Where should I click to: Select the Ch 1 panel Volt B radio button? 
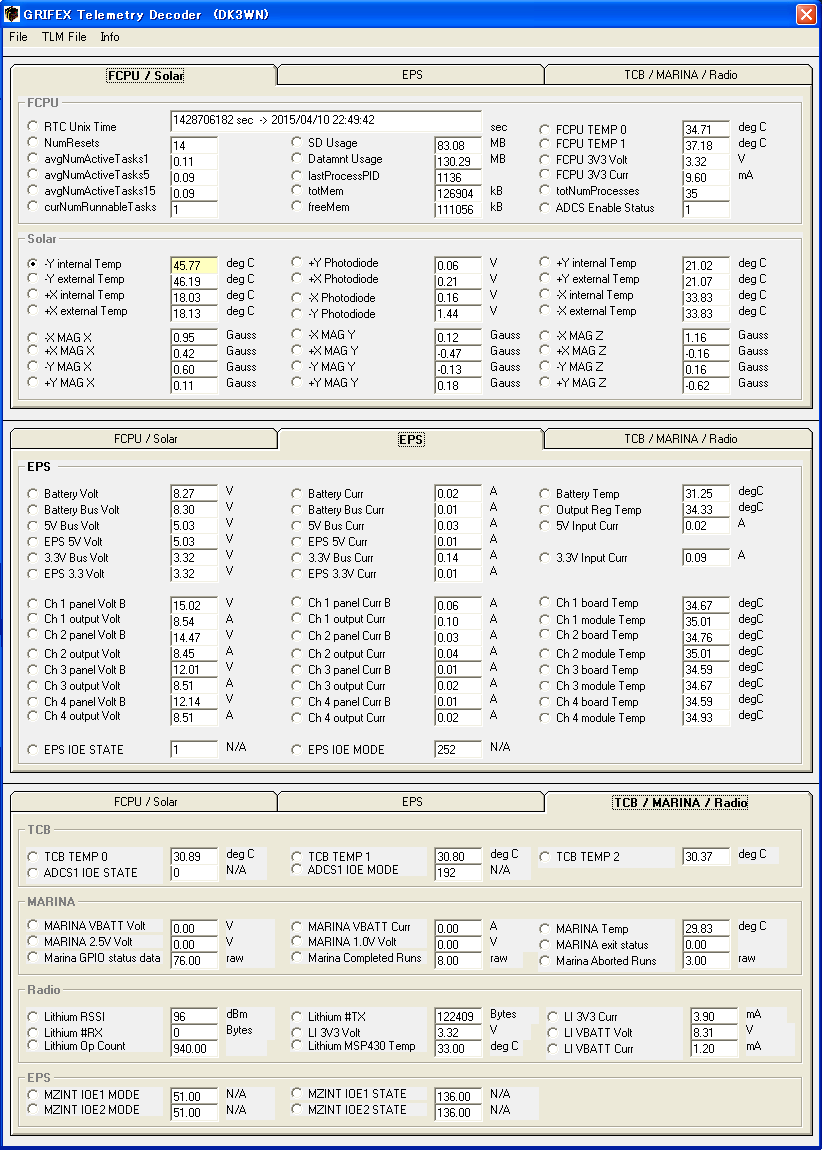[x=32, y=602]
